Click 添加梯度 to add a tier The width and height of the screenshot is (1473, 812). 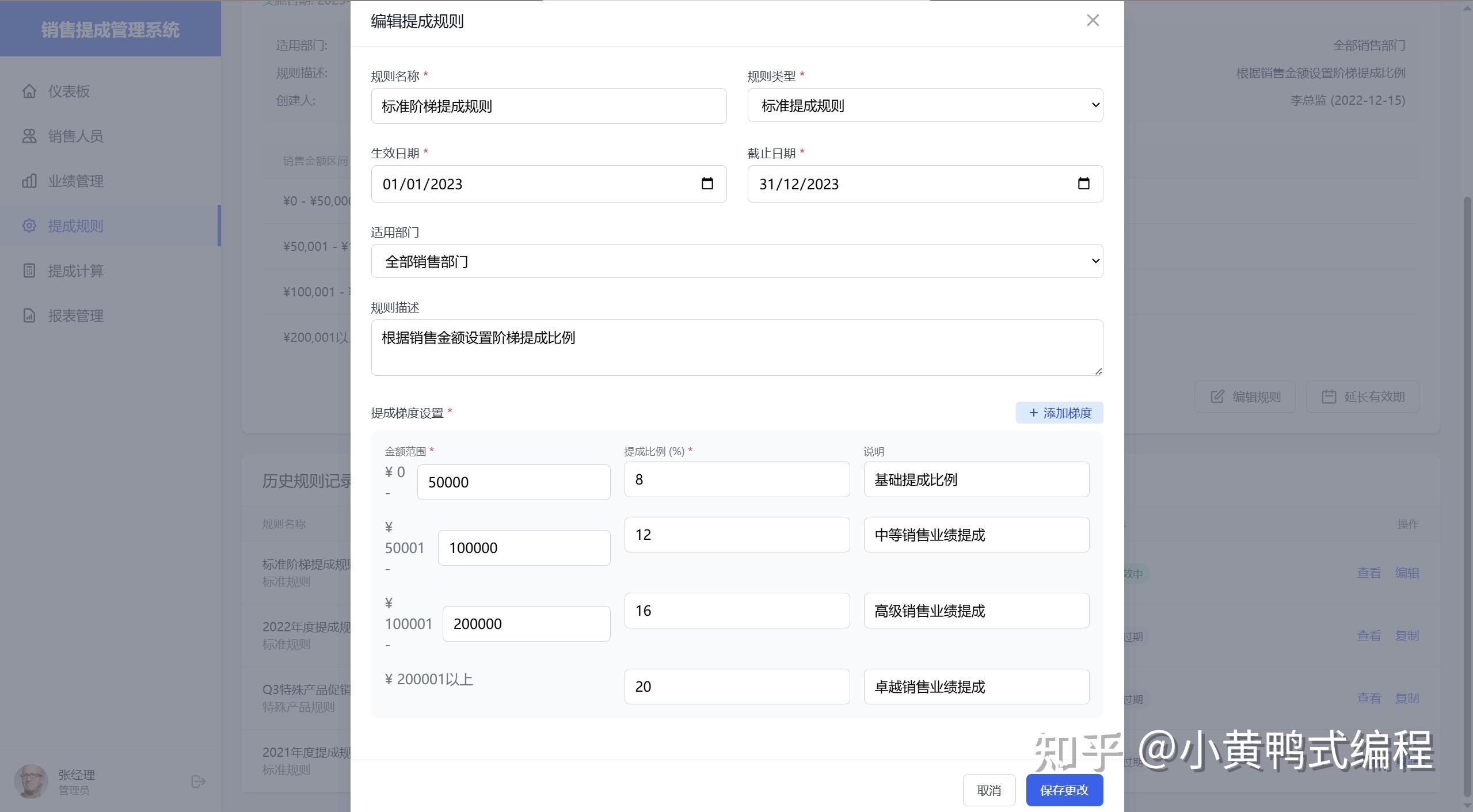[x=1059, y=413]
